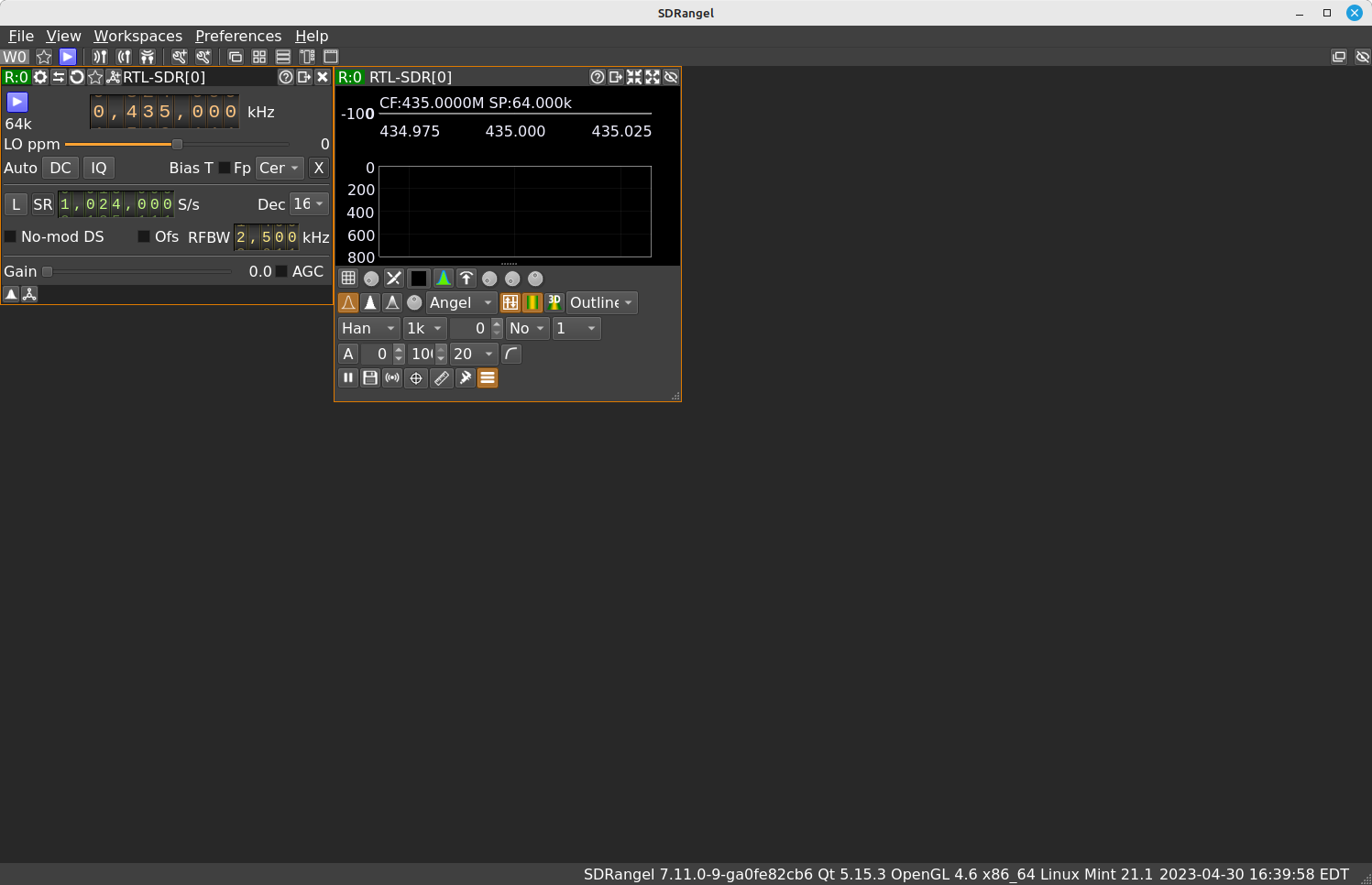1372x885 pixels.
Task: Click the clear spectrum X icon
Action: pyautogui.click(x=394, y=278)
